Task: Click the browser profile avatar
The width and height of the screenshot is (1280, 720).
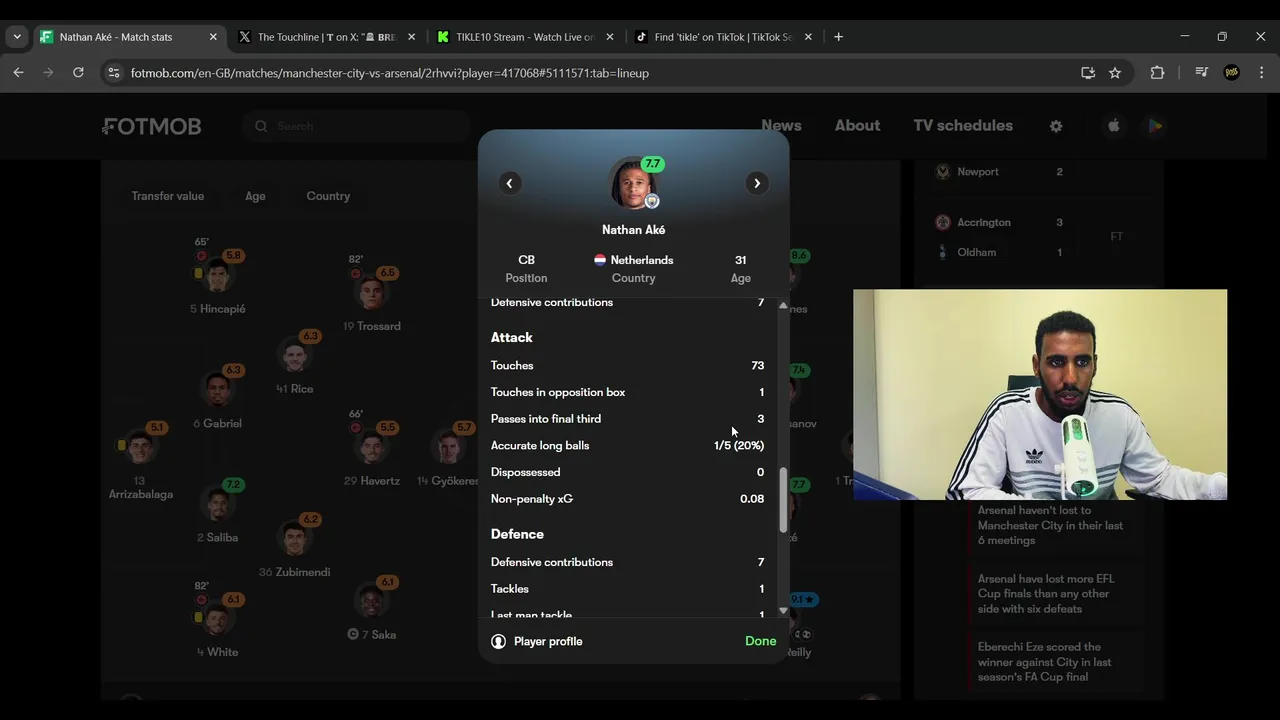Action: (1232, 73)
